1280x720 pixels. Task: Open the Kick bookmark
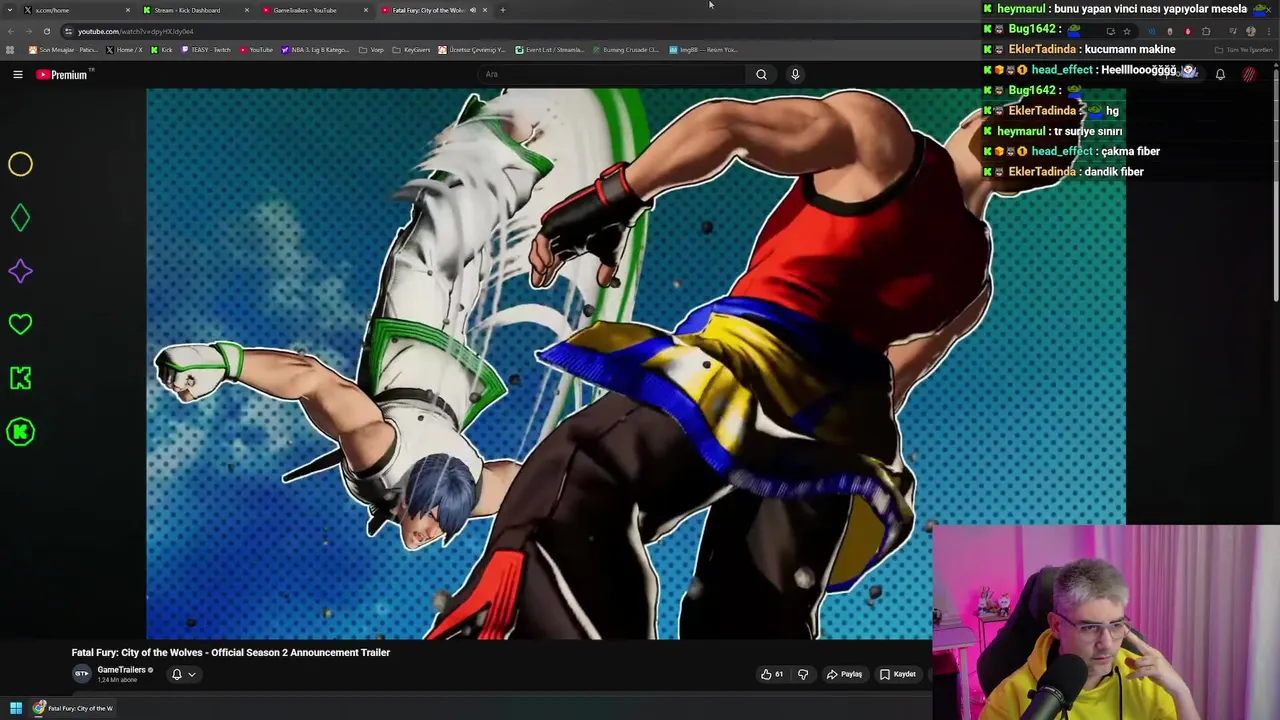click(162, 50)
